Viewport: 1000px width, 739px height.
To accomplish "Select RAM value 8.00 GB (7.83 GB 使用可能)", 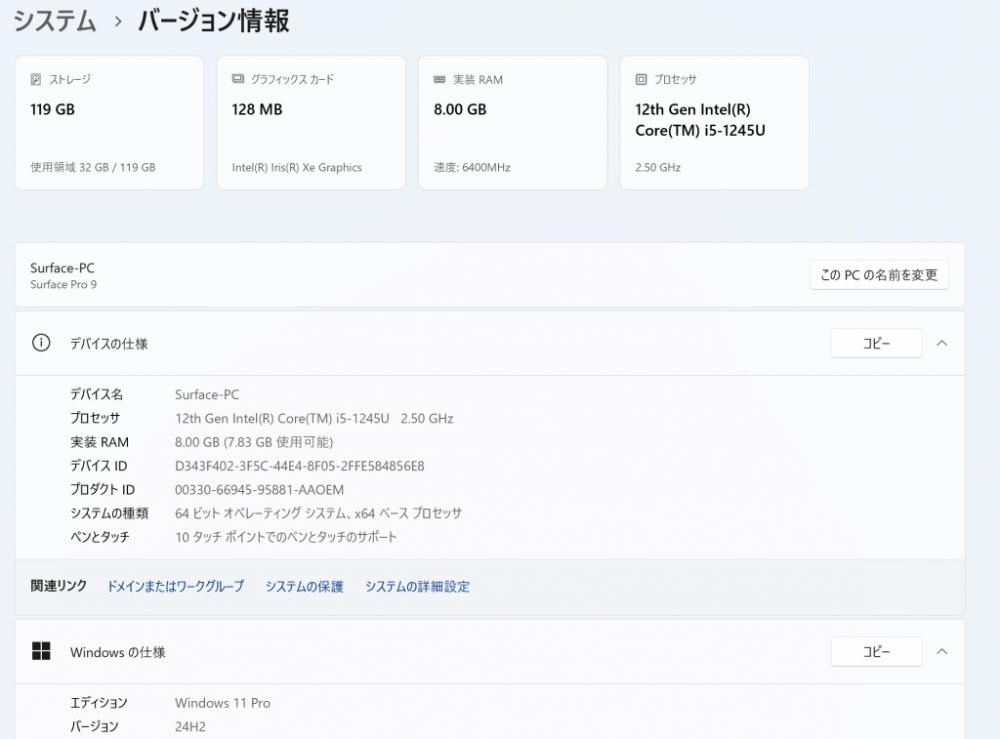I will (254, 442).
